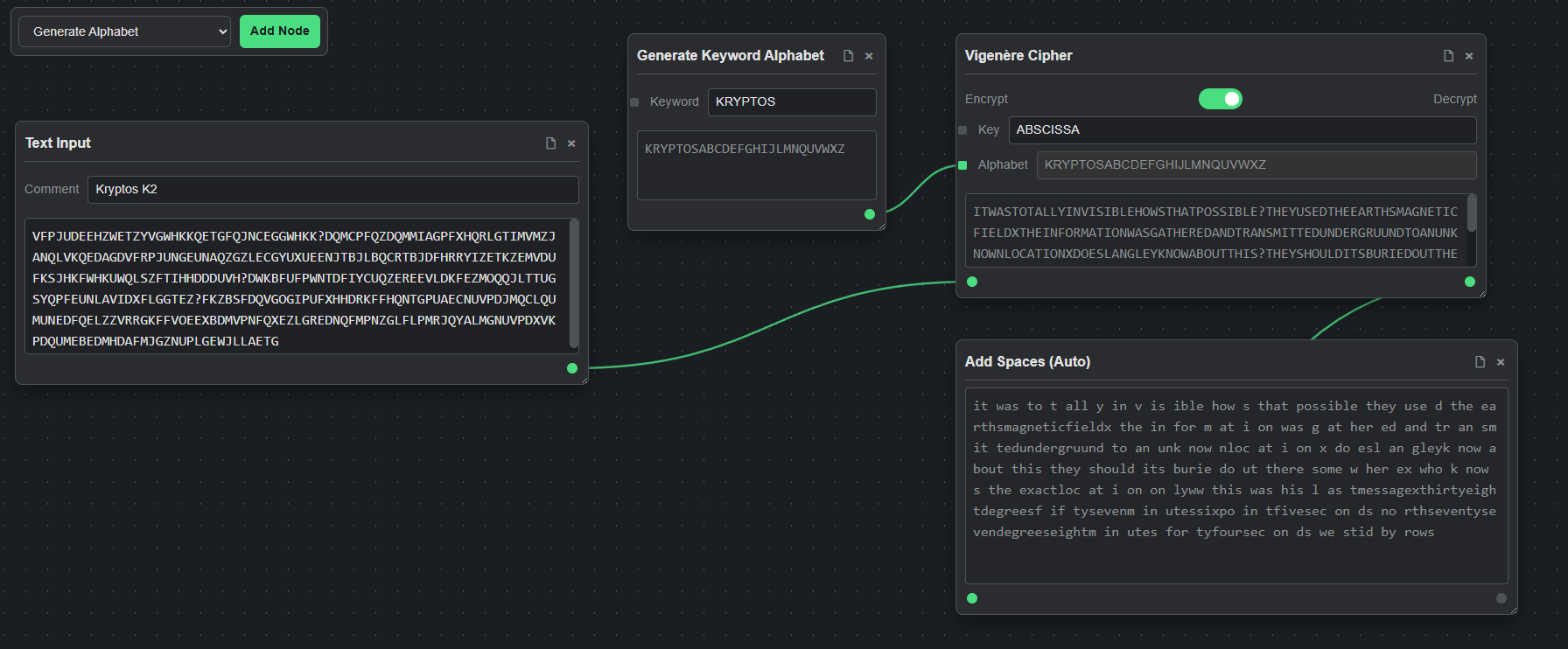Click copy icon on Add Spaces (Auto) node
The width and height of the screenshot is (1568, 649).
(1480, 362)
